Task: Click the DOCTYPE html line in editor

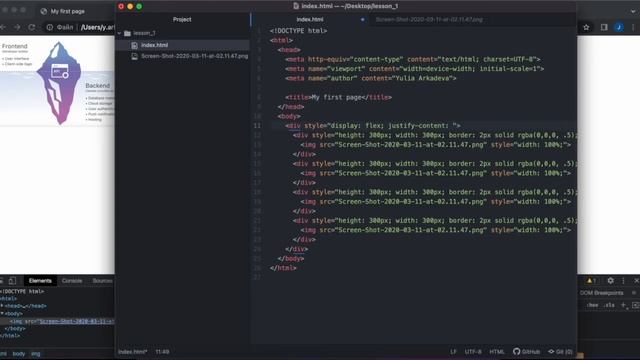Action: (x=298, y=31)
